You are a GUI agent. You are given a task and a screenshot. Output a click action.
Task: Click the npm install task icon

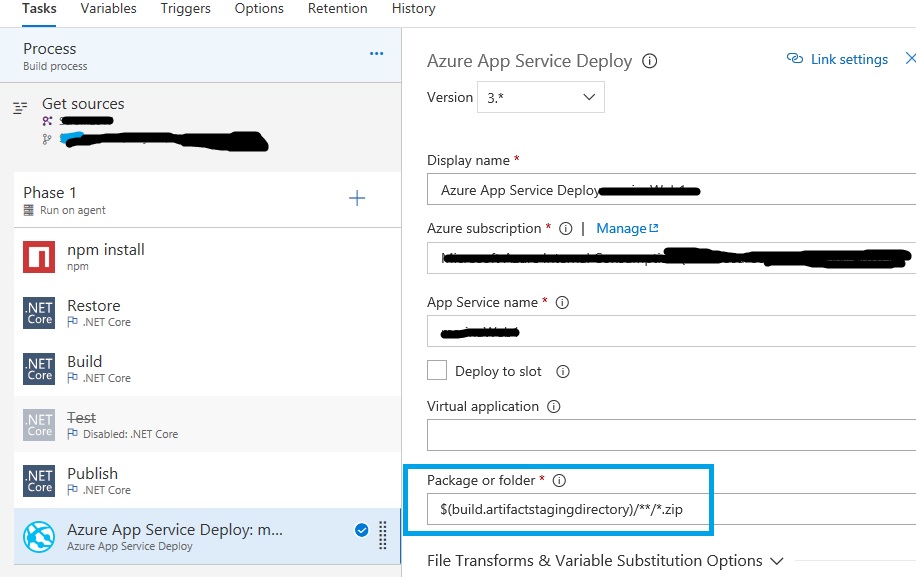[39, 258]
